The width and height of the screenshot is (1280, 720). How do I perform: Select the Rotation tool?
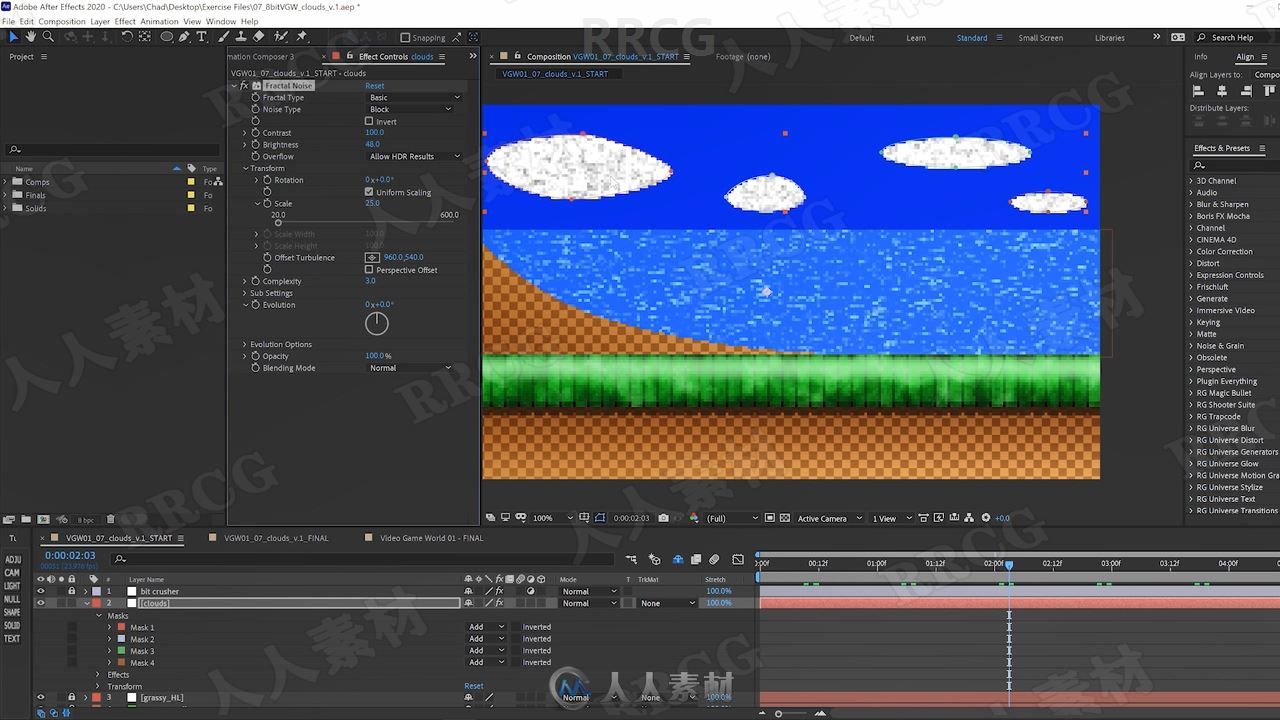point(127,37)
